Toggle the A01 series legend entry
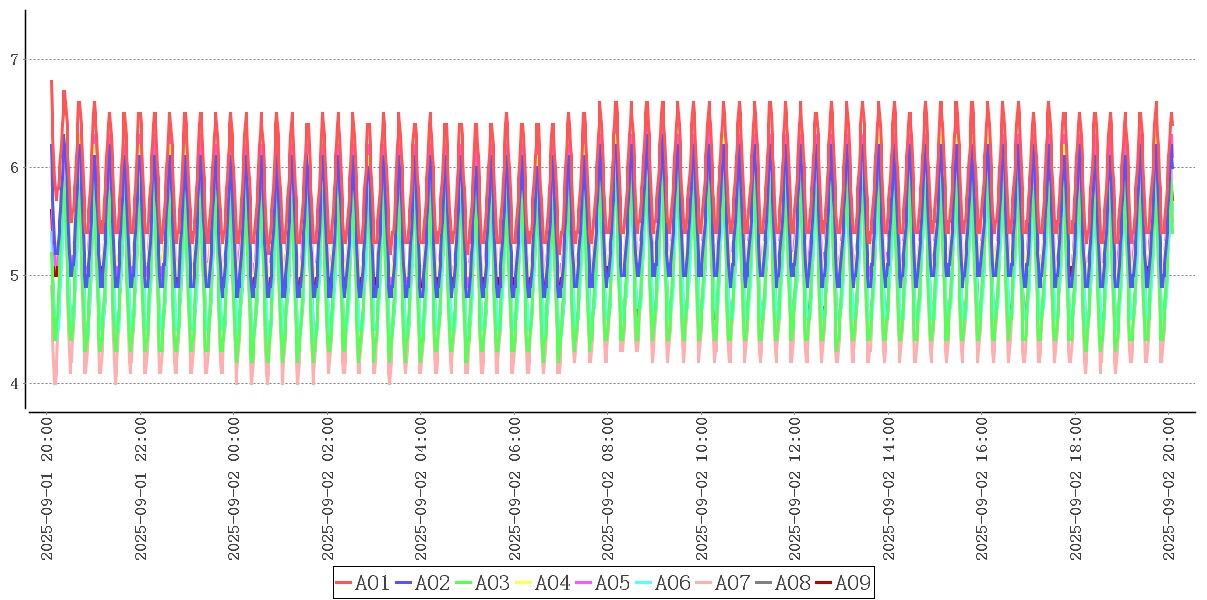 362,583
